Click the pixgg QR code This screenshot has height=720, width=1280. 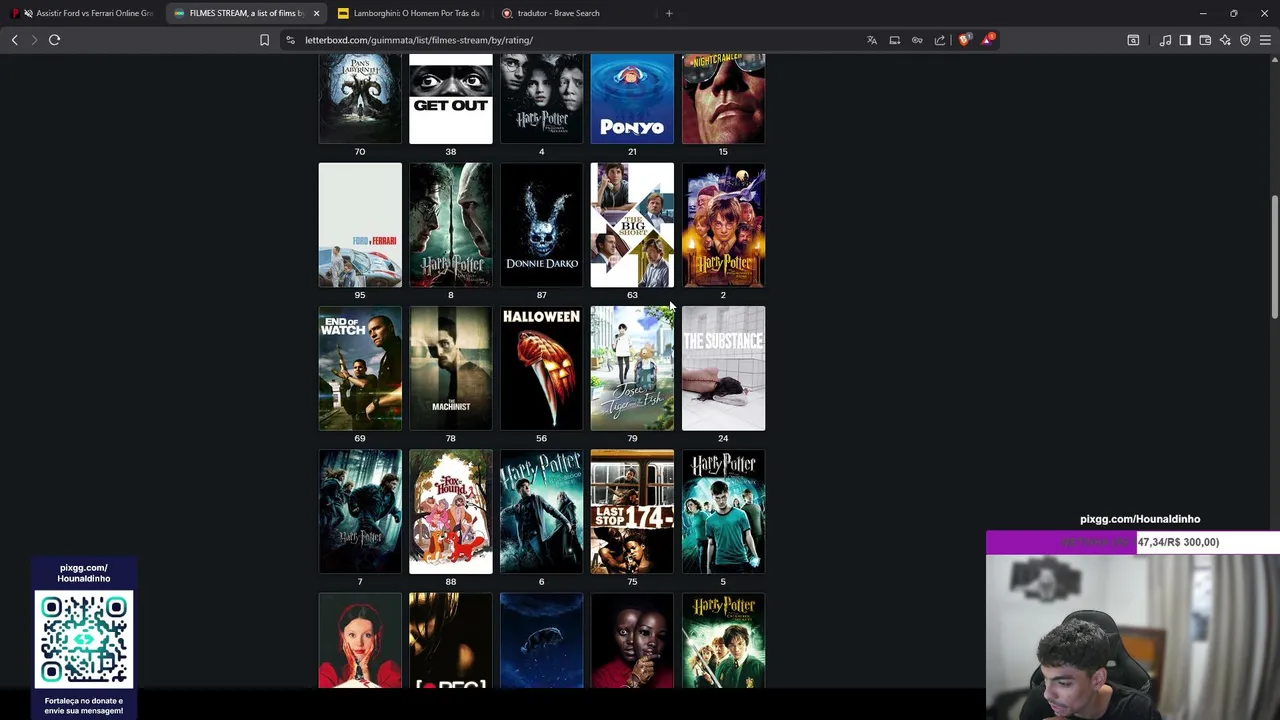point(84,640)
